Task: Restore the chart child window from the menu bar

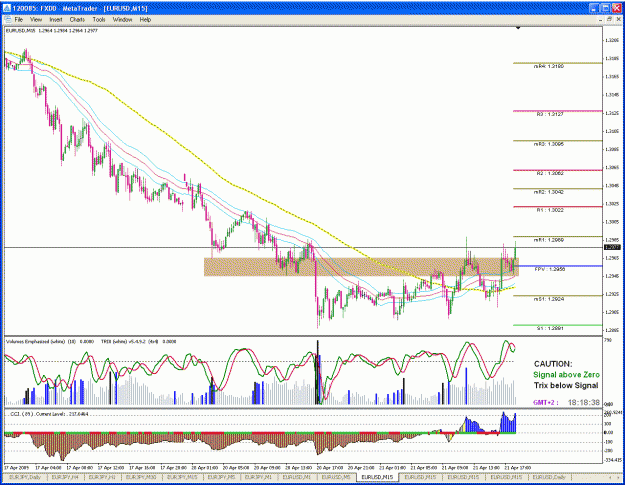Action: pyautogui.click(x=609, y=20)
